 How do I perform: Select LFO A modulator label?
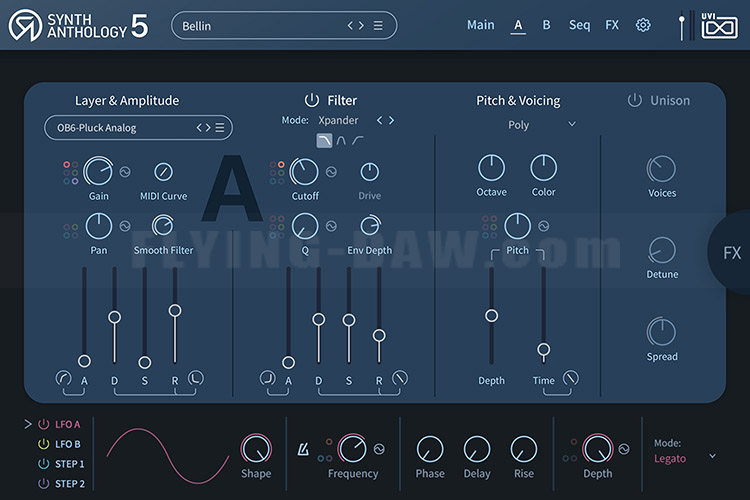tap(67, 424)
